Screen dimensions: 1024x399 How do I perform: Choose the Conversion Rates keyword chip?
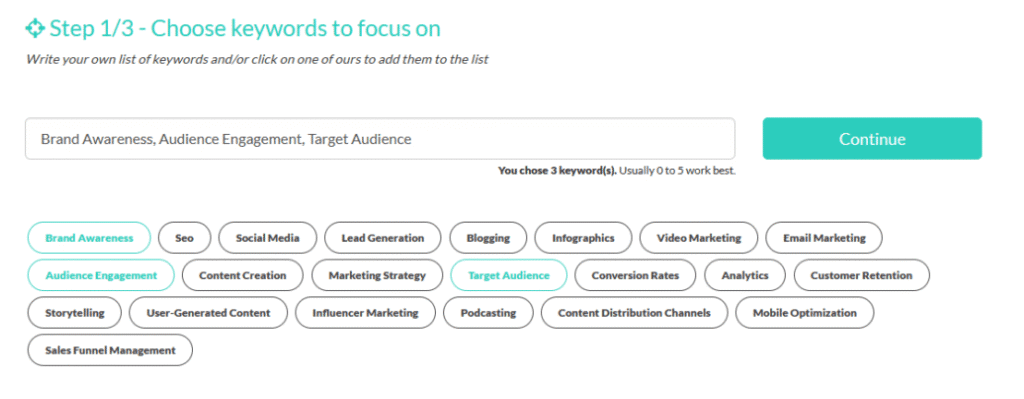635,276
